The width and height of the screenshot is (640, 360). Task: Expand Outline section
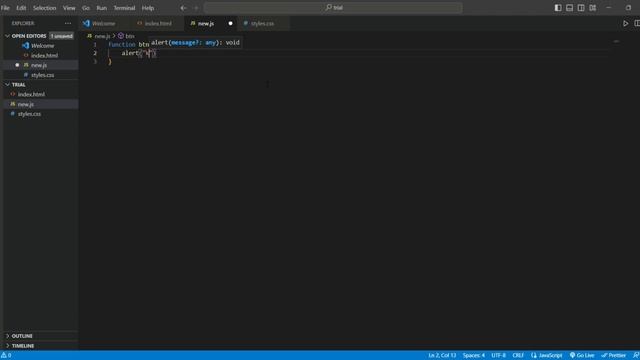coord(7,336)
